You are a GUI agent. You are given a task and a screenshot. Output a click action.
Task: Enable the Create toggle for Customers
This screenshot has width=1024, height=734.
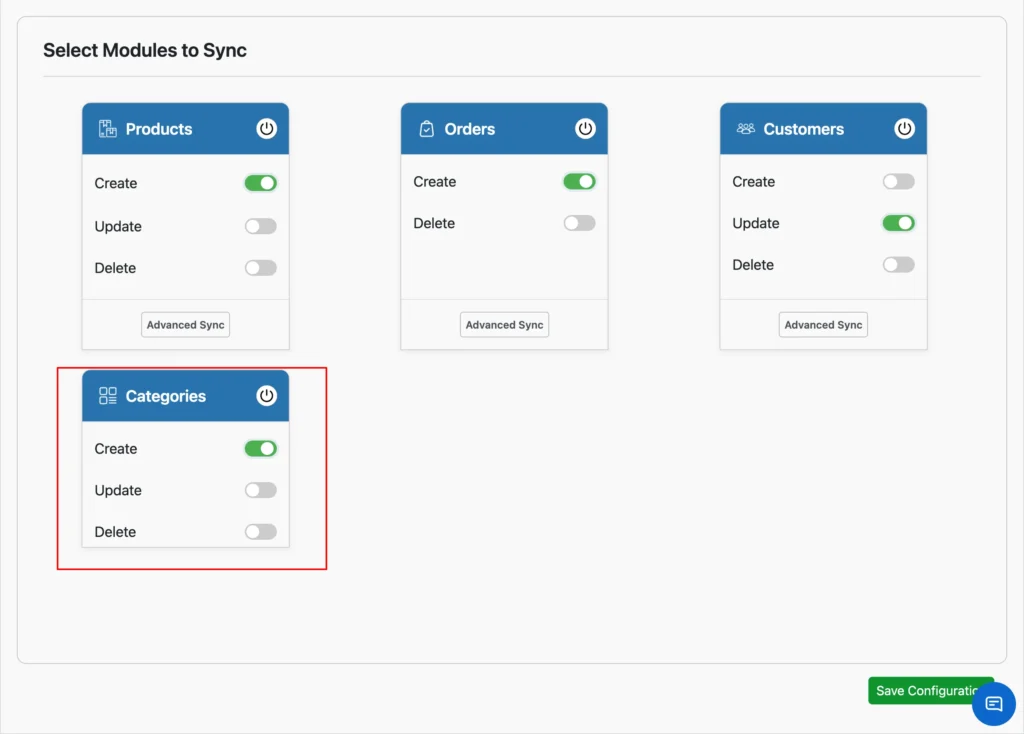[898, 181]
